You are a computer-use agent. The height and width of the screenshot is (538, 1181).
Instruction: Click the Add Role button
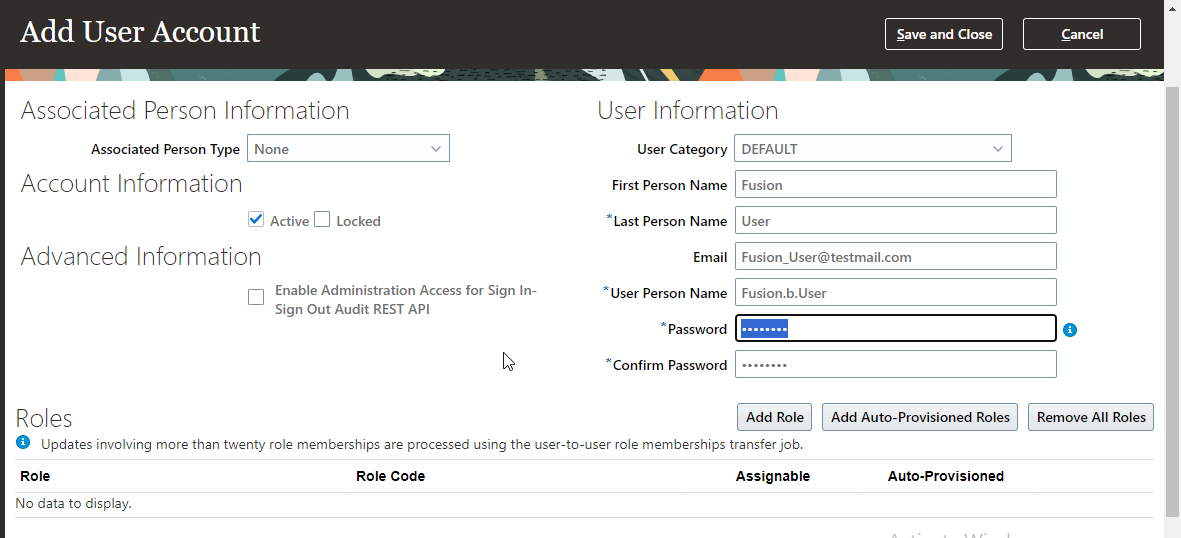774,417
